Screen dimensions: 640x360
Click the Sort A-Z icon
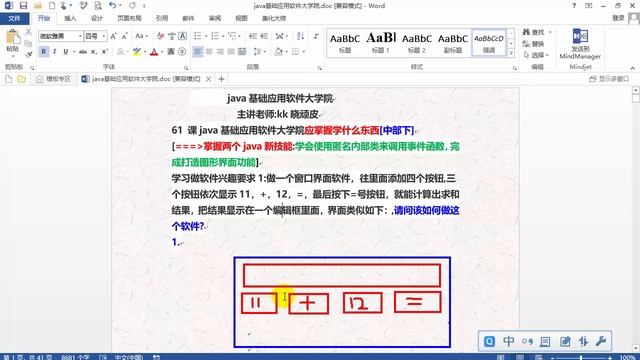300,36
